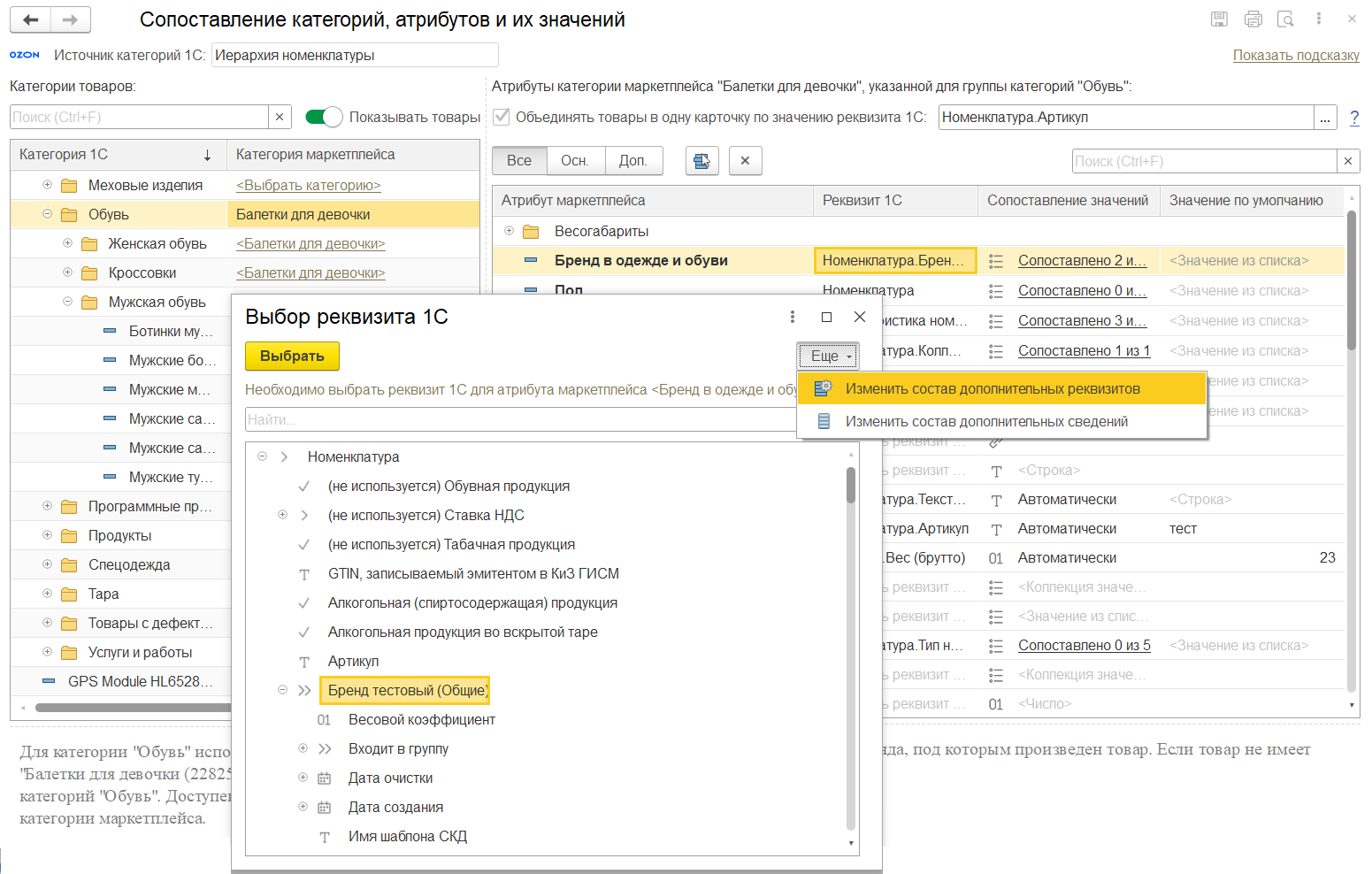Collapse the Мужская обувь tree node

coord(68,302)
